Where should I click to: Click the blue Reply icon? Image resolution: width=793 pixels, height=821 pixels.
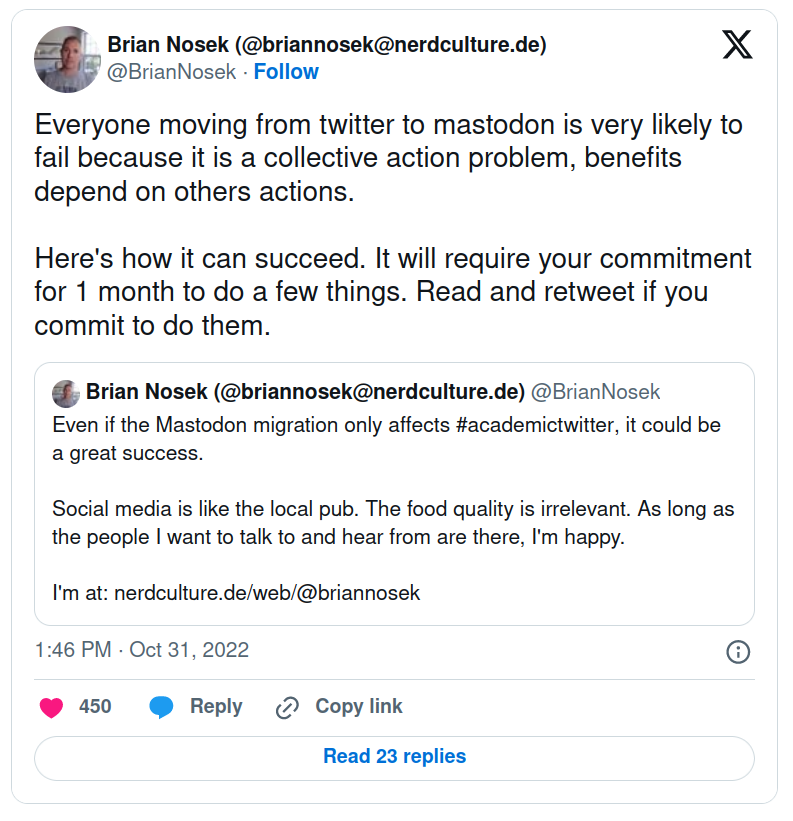(163, 706)
